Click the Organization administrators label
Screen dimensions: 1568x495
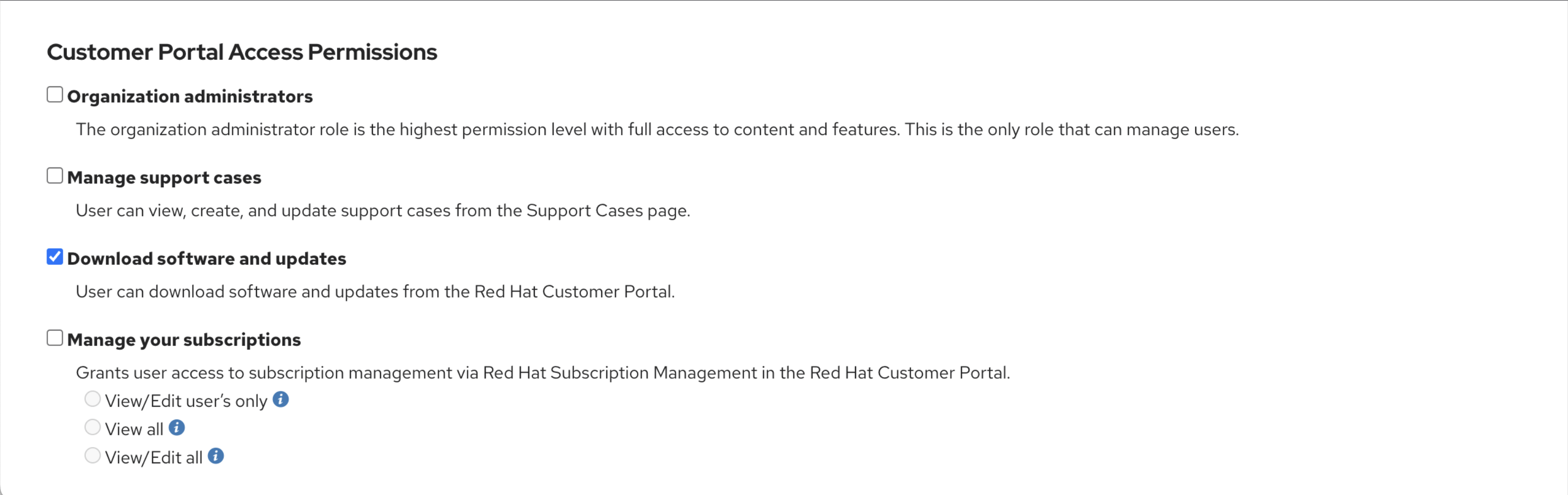[x=190, y=96]
